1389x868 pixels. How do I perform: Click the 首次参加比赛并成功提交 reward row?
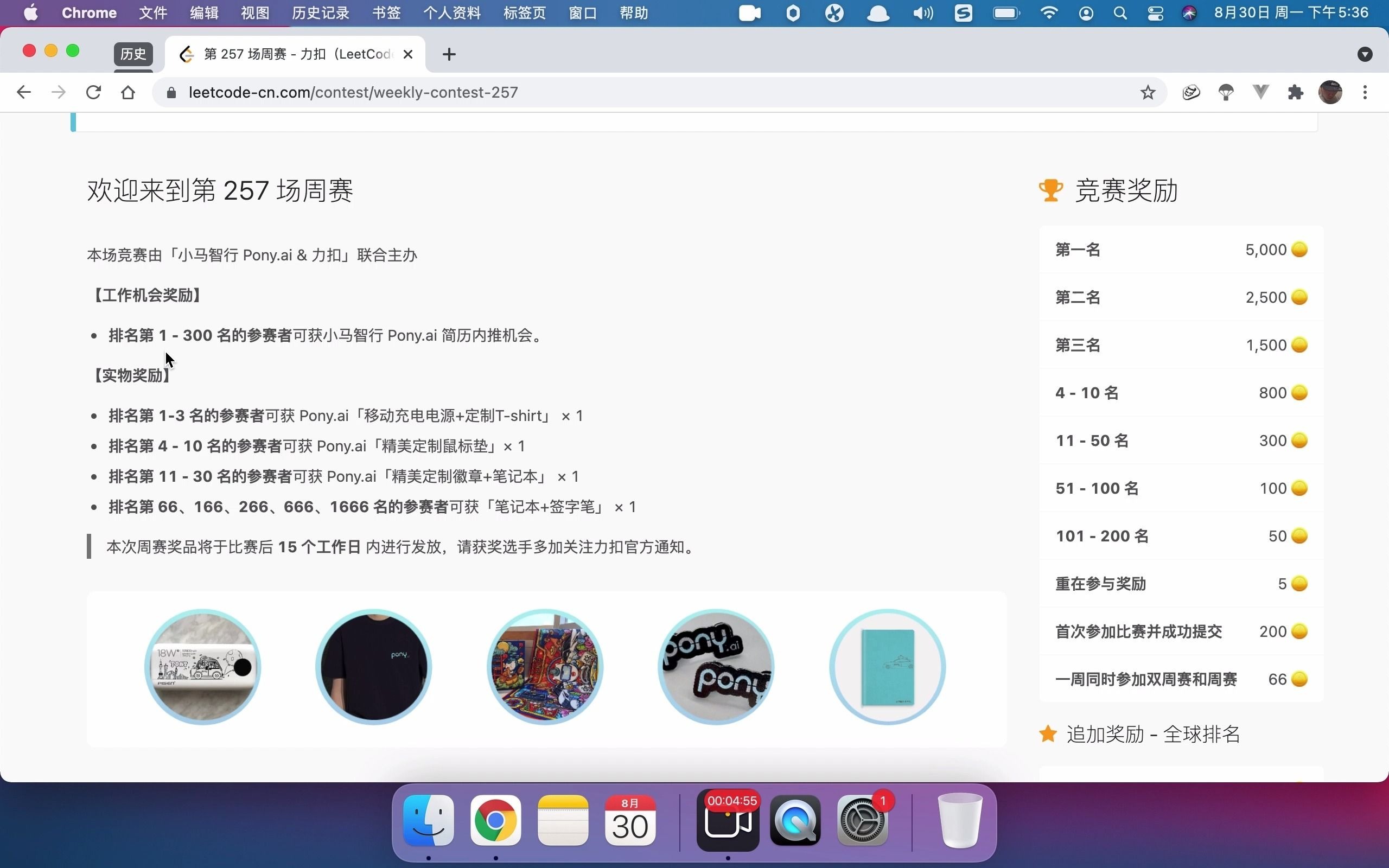tap(1181, 631)
